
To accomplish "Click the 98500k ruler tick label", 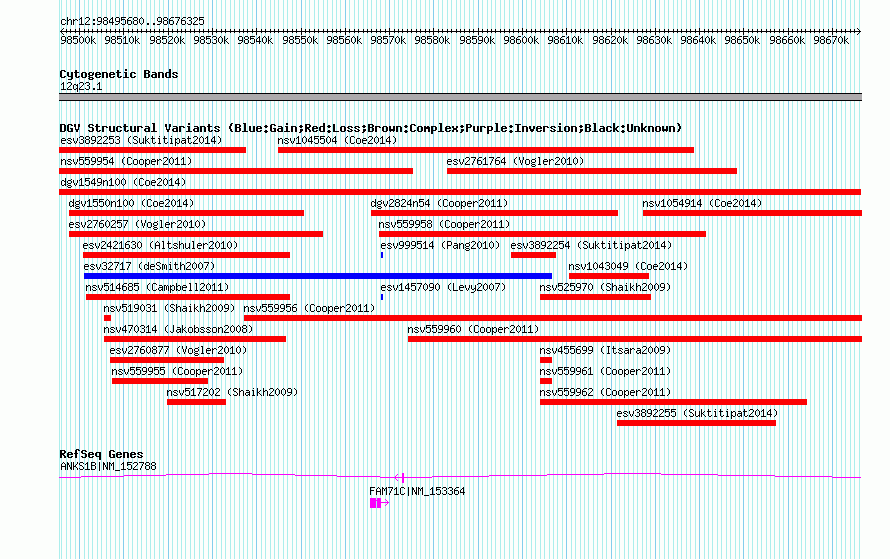I will click(78, 40).
